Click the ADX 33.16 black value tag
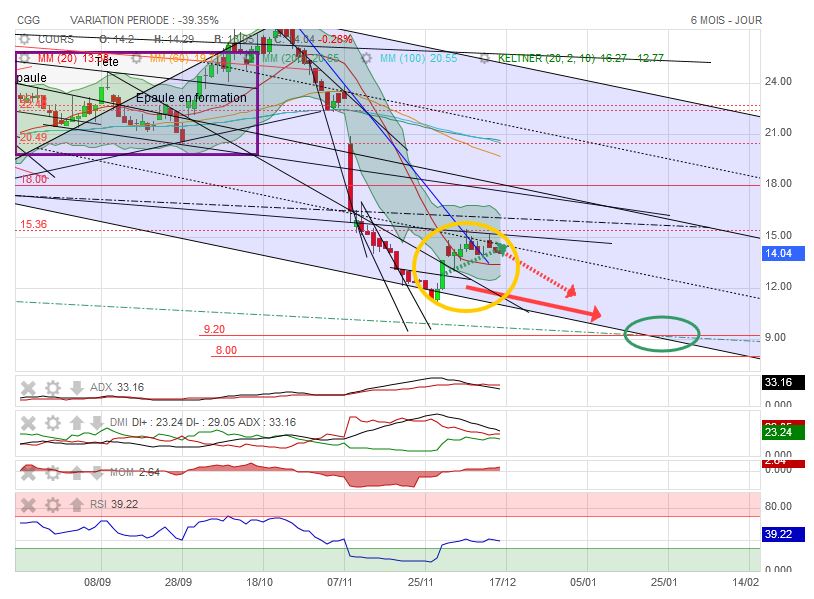814x599 pixels. [783, 383]
